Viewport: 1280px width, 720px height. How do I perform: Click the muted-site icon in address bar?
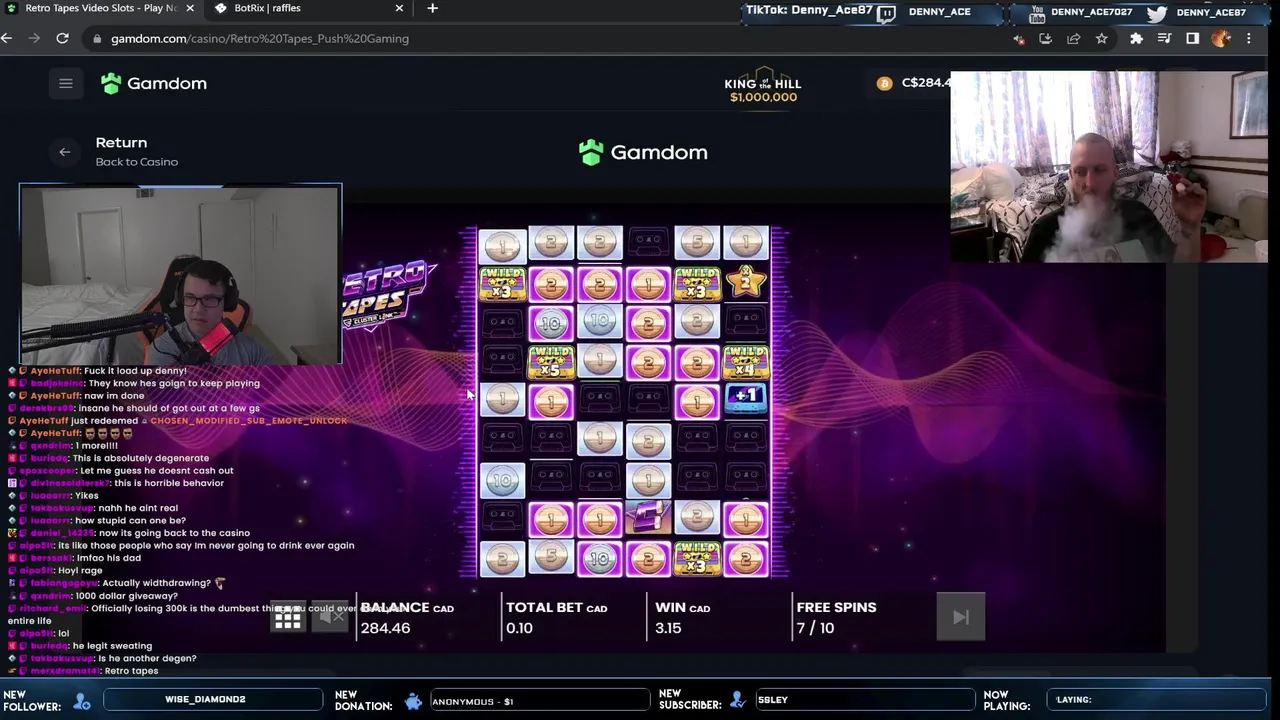(x=1018, y=38)
